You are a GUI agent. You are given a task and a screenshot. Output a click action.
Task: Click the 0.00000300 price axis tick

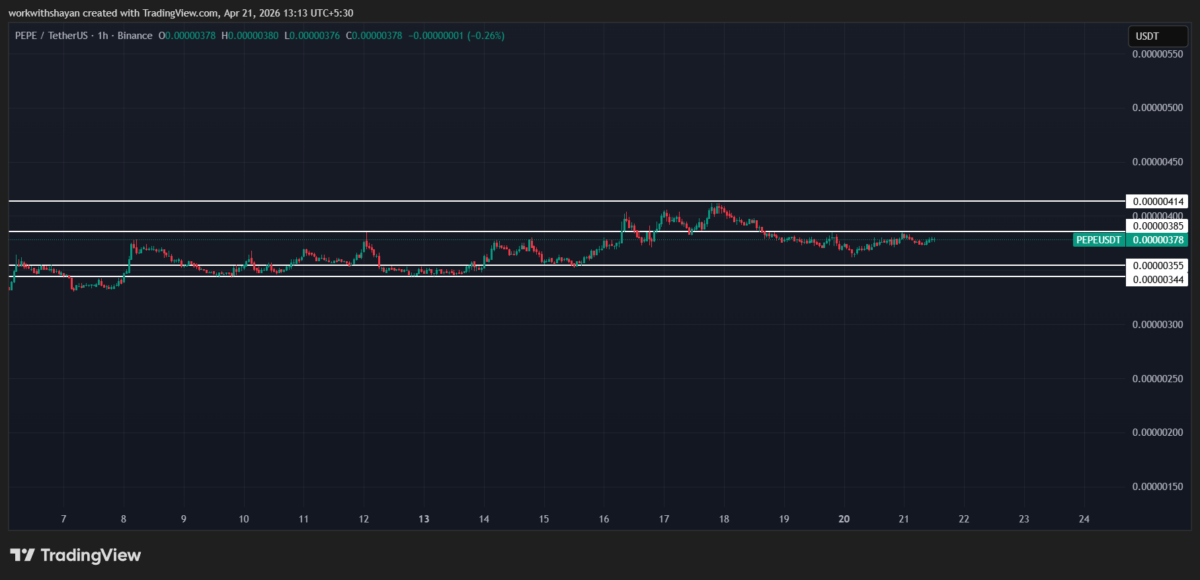tap(1158, 325)
